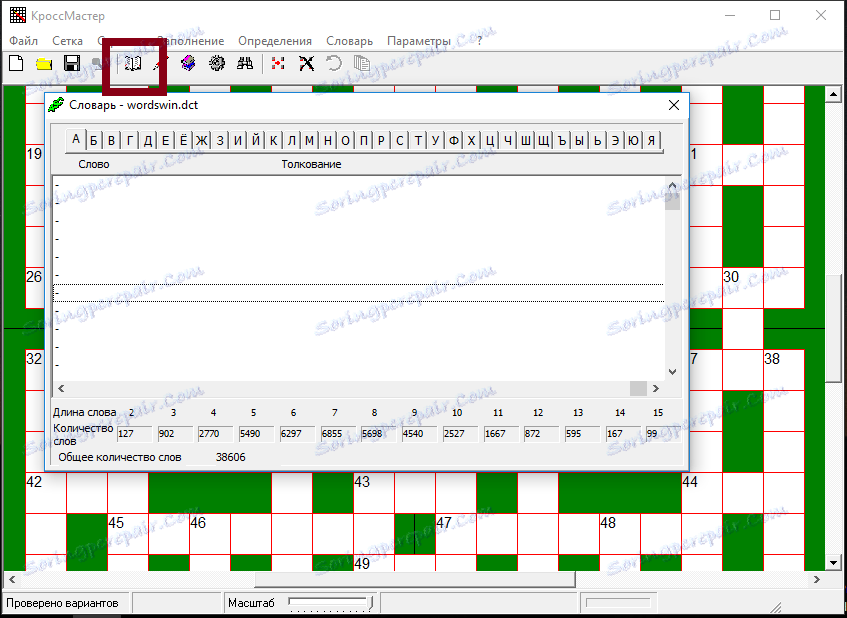Screen dimensions: 847x618
Task: Click main window's horizontal scrollbar thumb
Action: coord(414,580)
